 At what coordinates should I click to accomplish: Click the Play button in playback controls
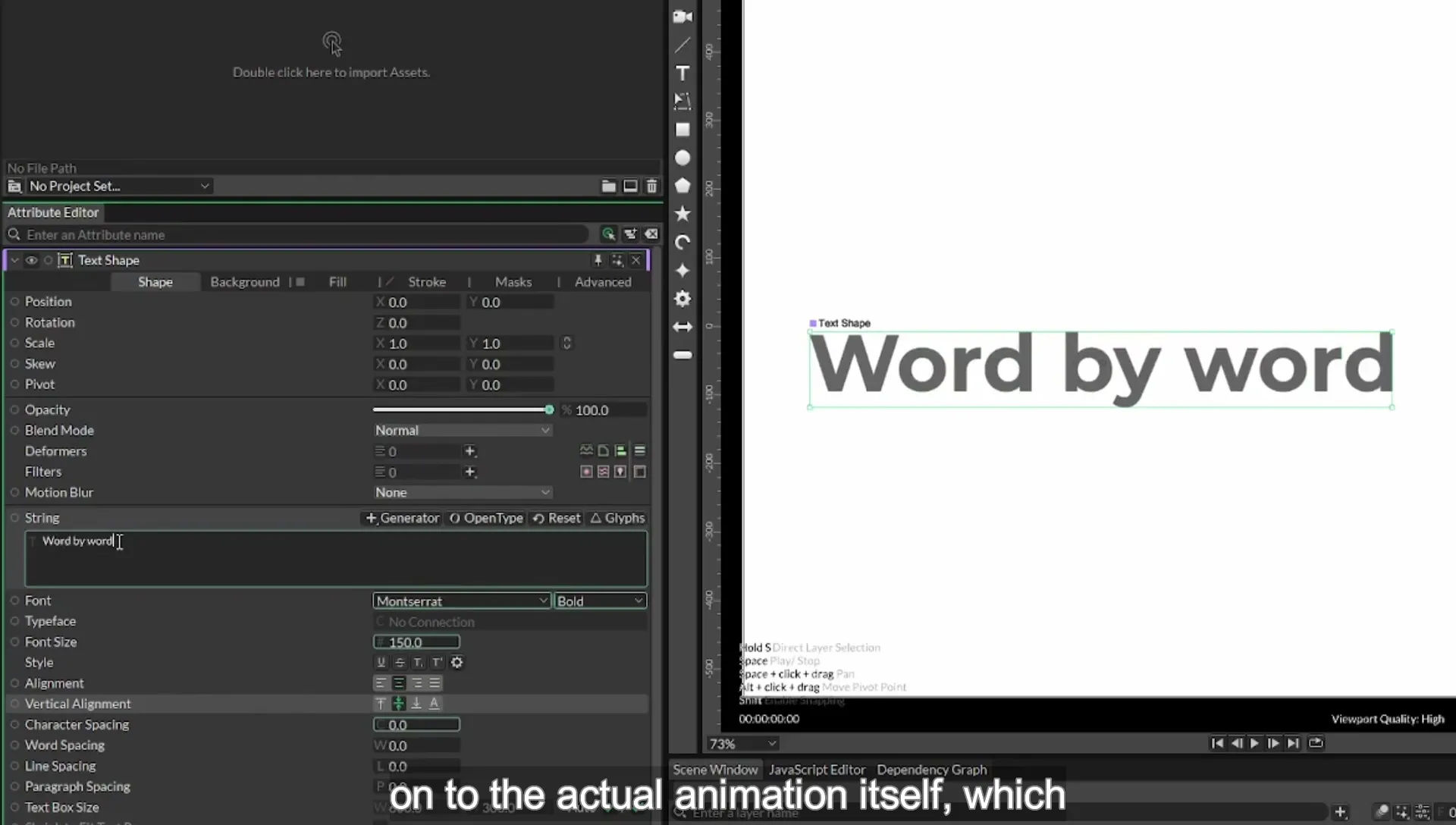tap(1254, 743)
